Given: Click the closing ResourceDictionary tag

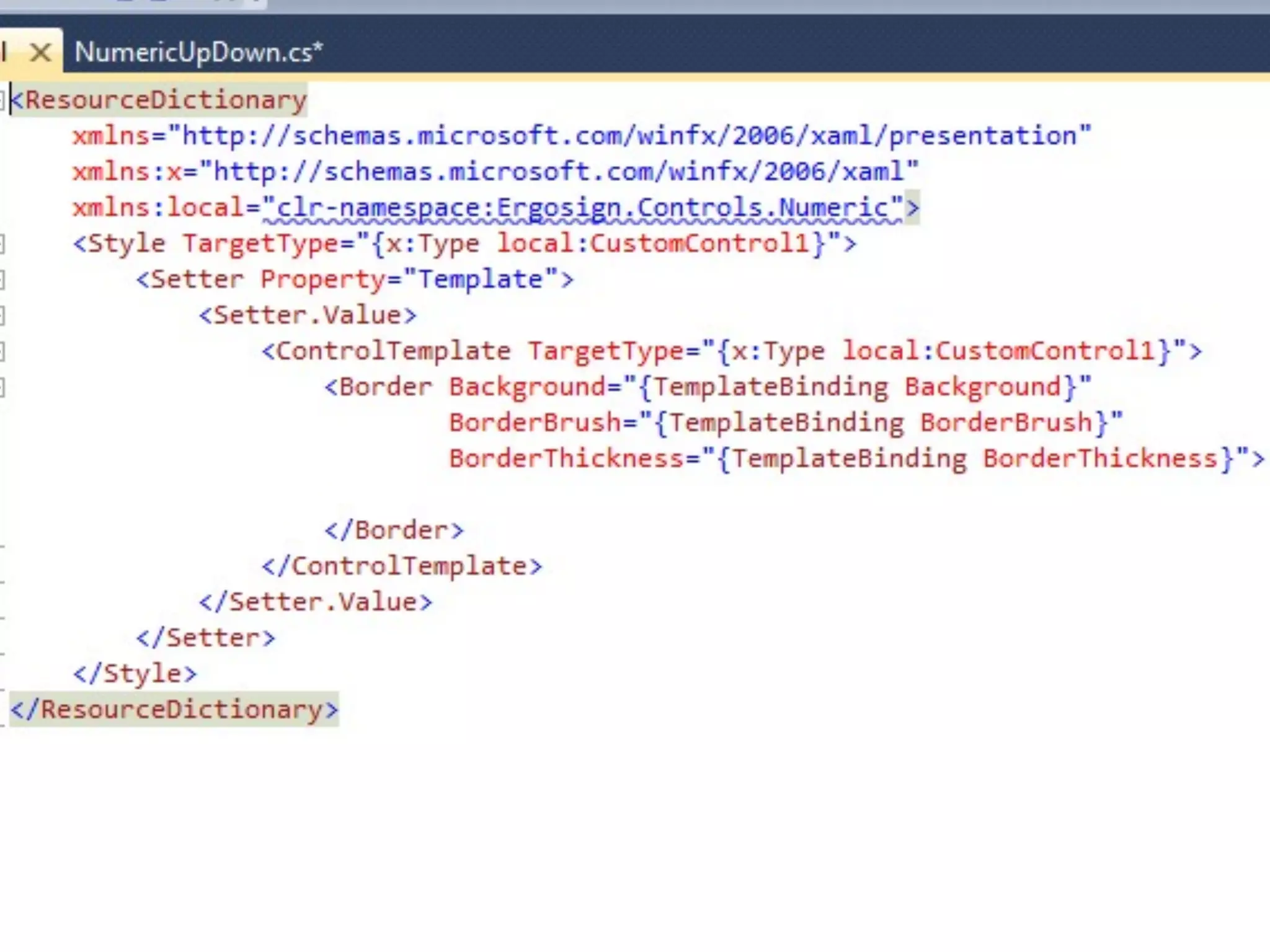Looking at the screenshot, I should (x=174, y=710).
